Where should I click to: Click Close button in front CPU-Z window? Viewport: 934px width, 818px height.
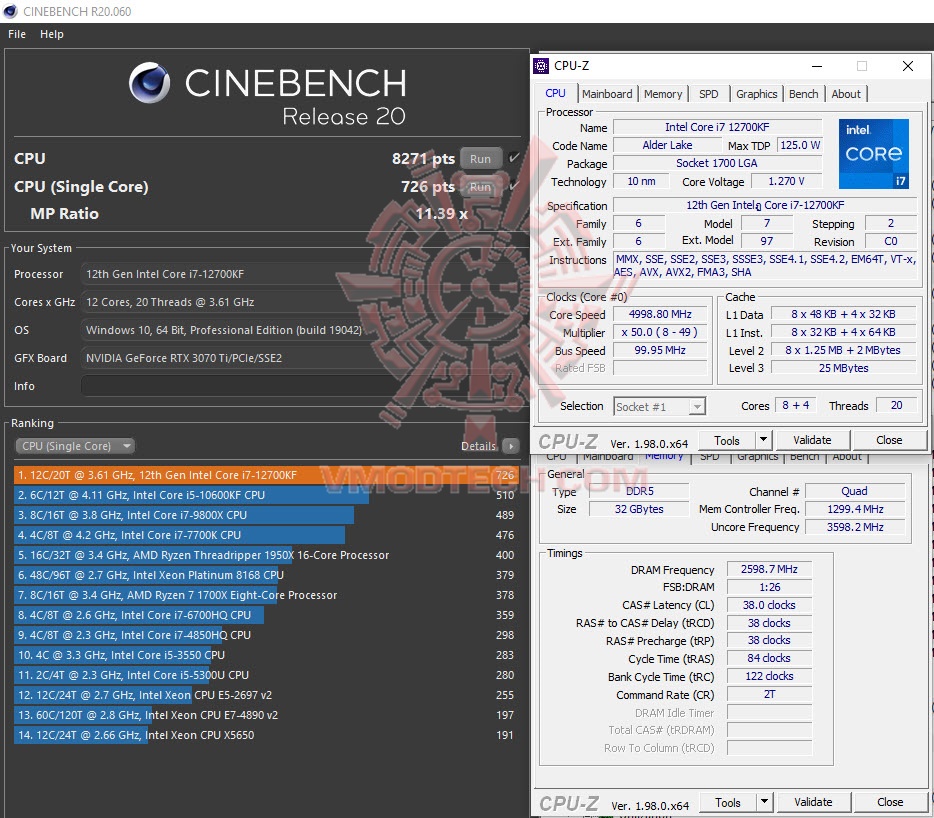point(889,440)
